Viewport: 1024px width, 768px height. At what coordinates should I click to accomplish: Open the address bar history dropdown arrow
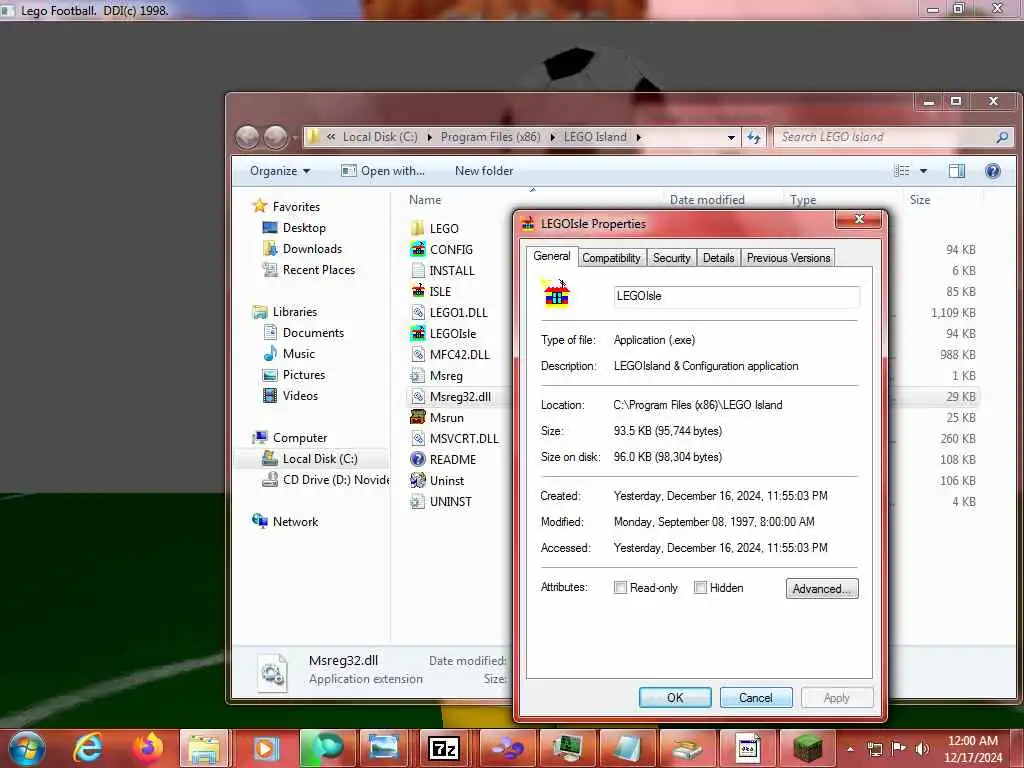pos(731,137)
